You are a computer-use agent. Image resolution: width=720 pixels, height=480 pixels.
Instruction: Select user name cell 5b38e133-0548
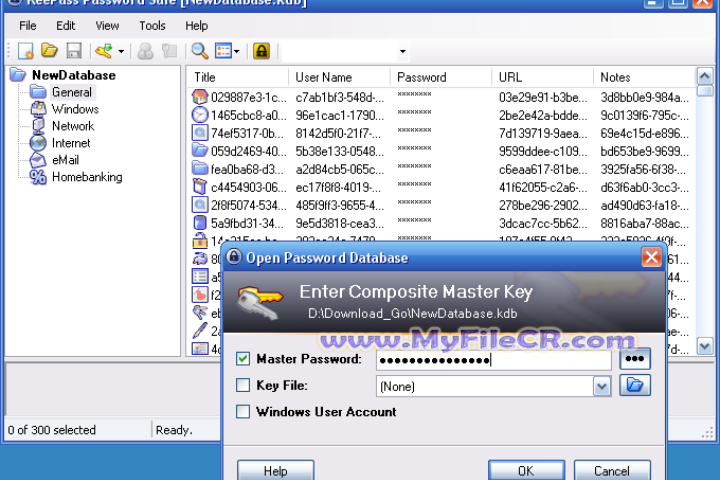(x=340, y=151)
